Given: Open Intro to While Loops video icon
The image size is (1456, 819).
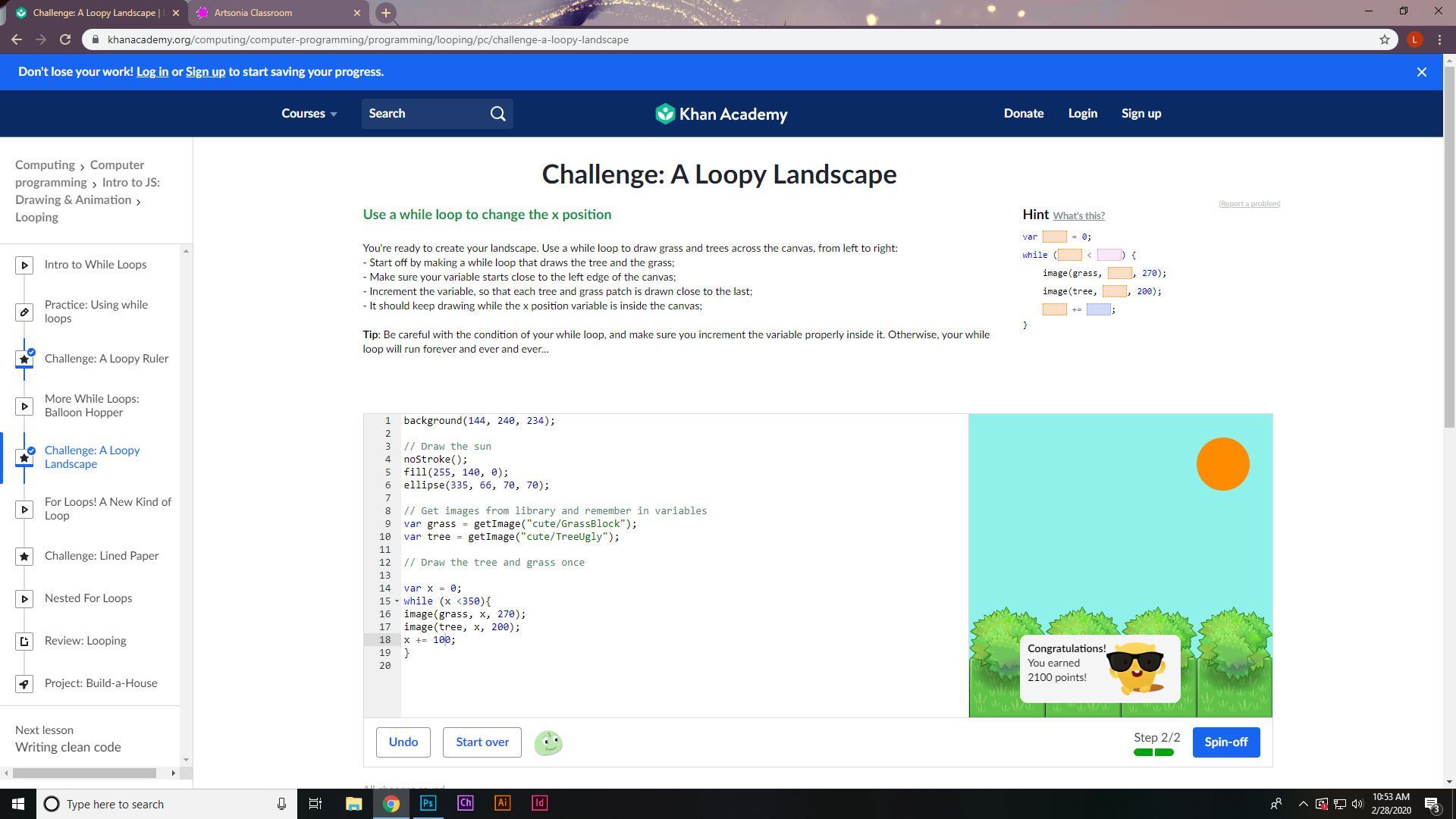Looking at the screenshot, I should (x=24, y=265).
